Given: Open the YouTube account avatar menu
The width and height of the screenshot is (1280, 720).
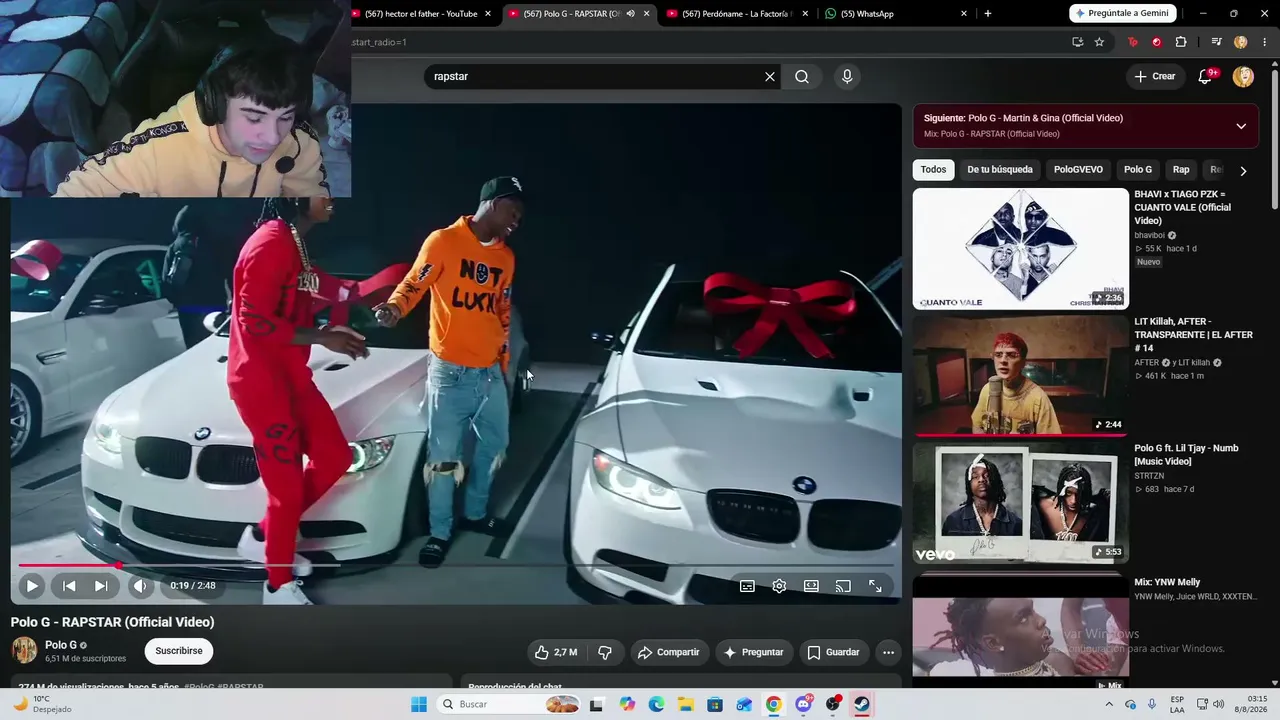Looking at the screenshot, I should 1243,77.
